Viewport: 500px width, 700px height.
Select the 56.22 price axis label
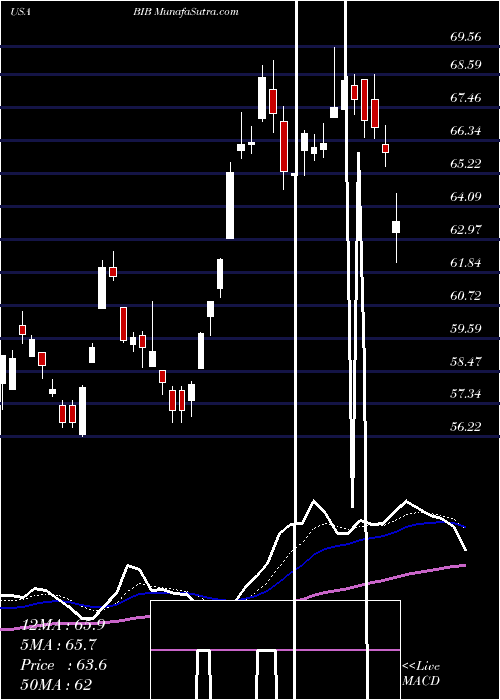click(466, 427)
